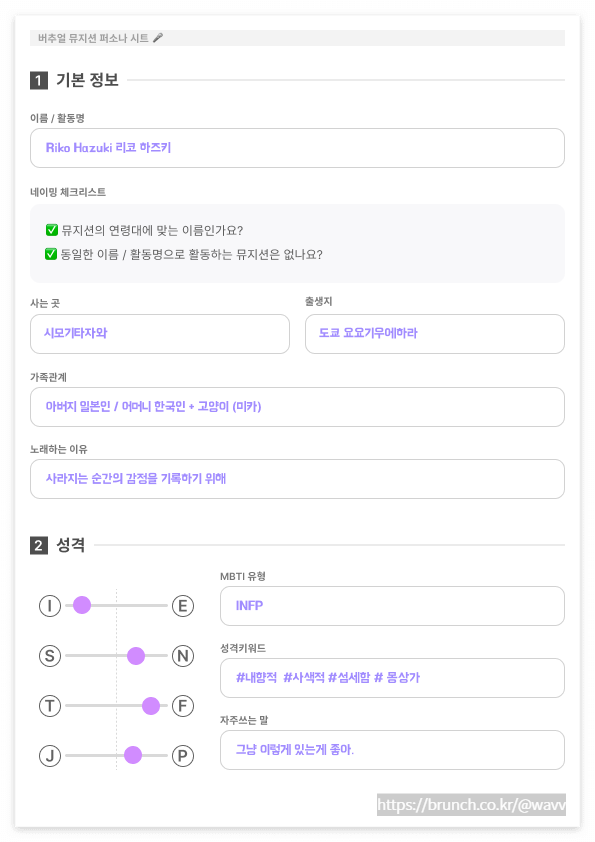595x842 pixels.
Task: Toggle the duplicate stage name checkbox
Action: [51, 254]
